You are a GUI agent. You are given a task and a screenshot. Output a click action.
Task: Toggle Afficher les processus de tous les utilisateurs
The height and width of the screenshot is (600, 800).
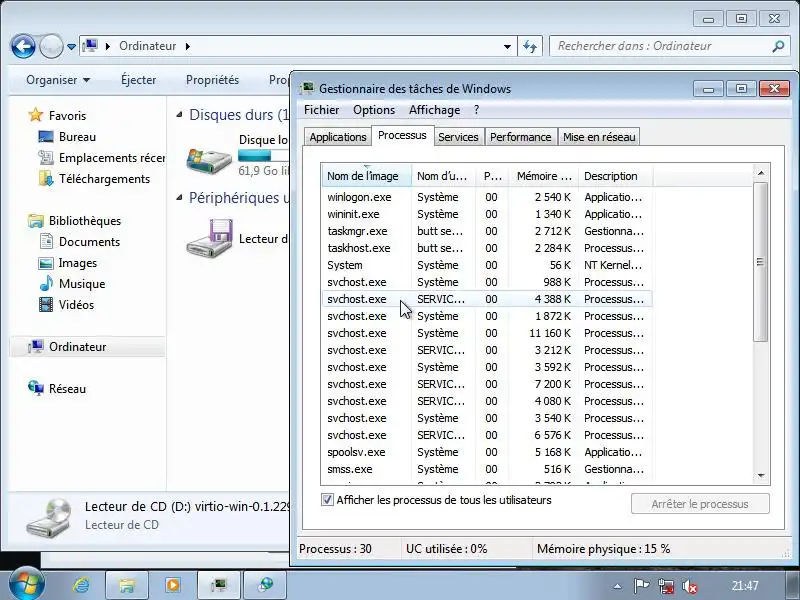(328, 500)
